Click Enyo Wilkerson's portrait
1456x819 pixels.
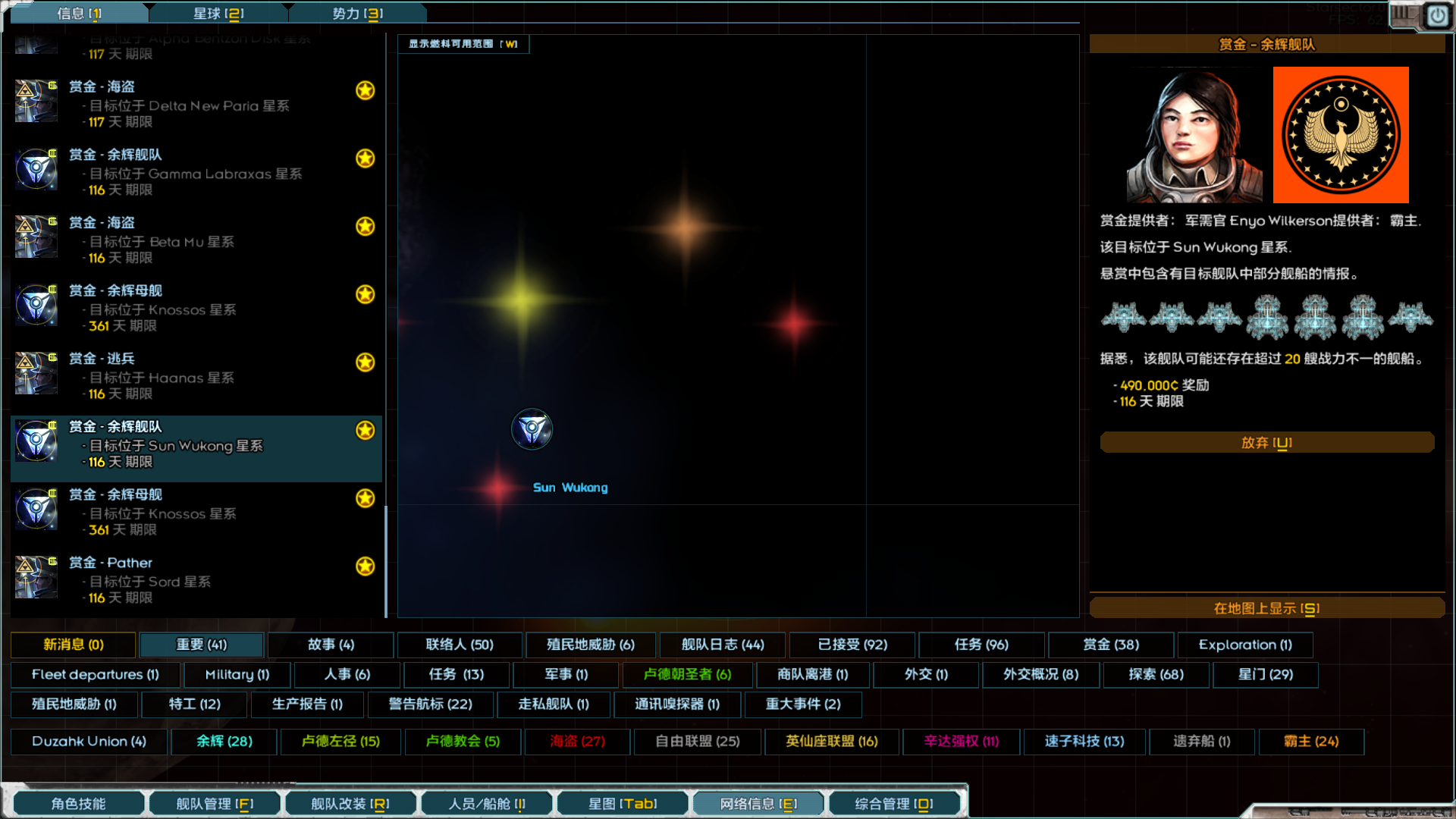tap(1194, 135)
